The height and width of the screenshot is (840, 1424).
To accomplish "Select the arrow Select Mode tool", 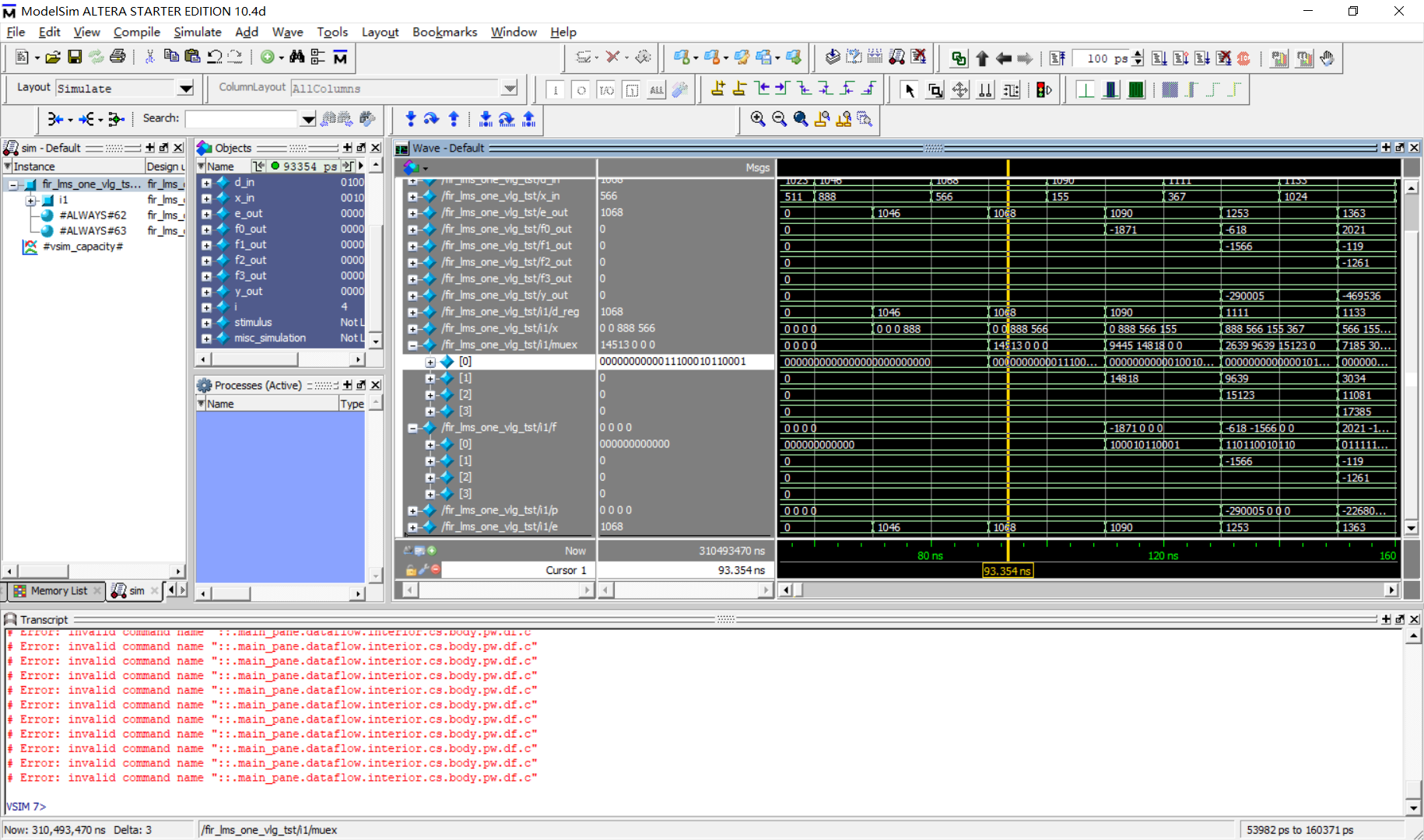I will click(x=909, y=90).
